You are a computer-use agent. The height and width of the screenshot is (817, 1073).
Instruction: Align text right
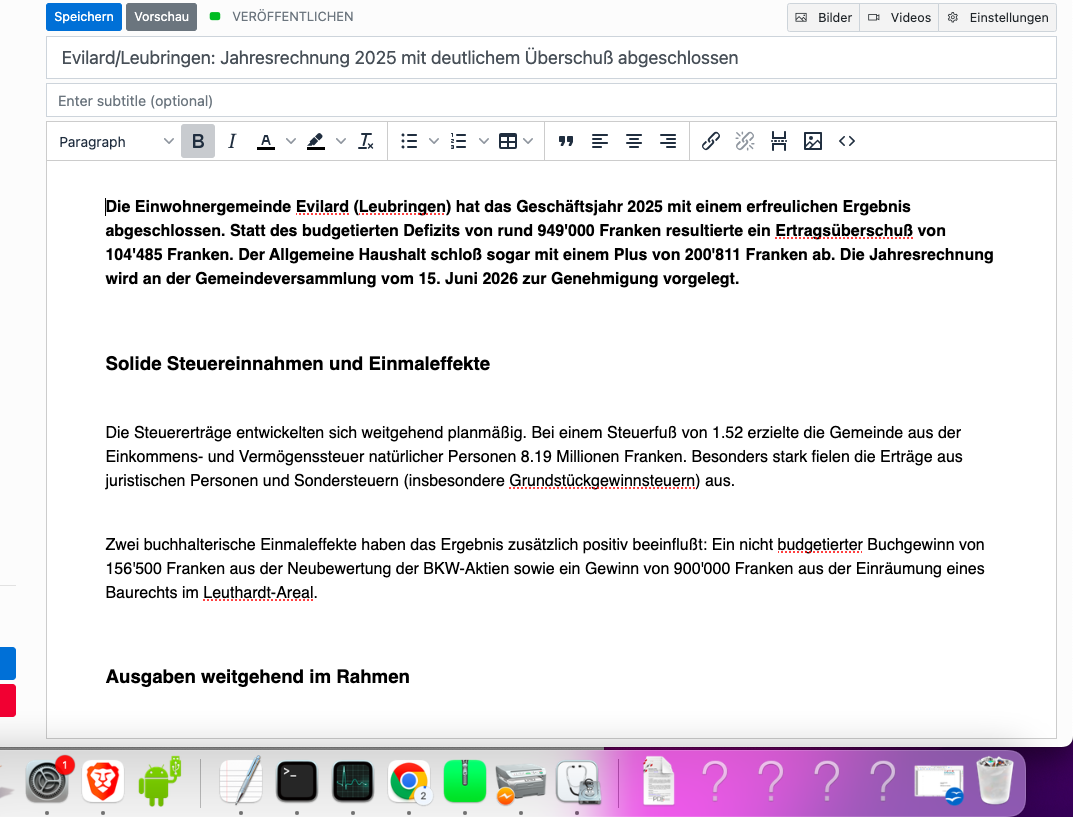(668, 141)
